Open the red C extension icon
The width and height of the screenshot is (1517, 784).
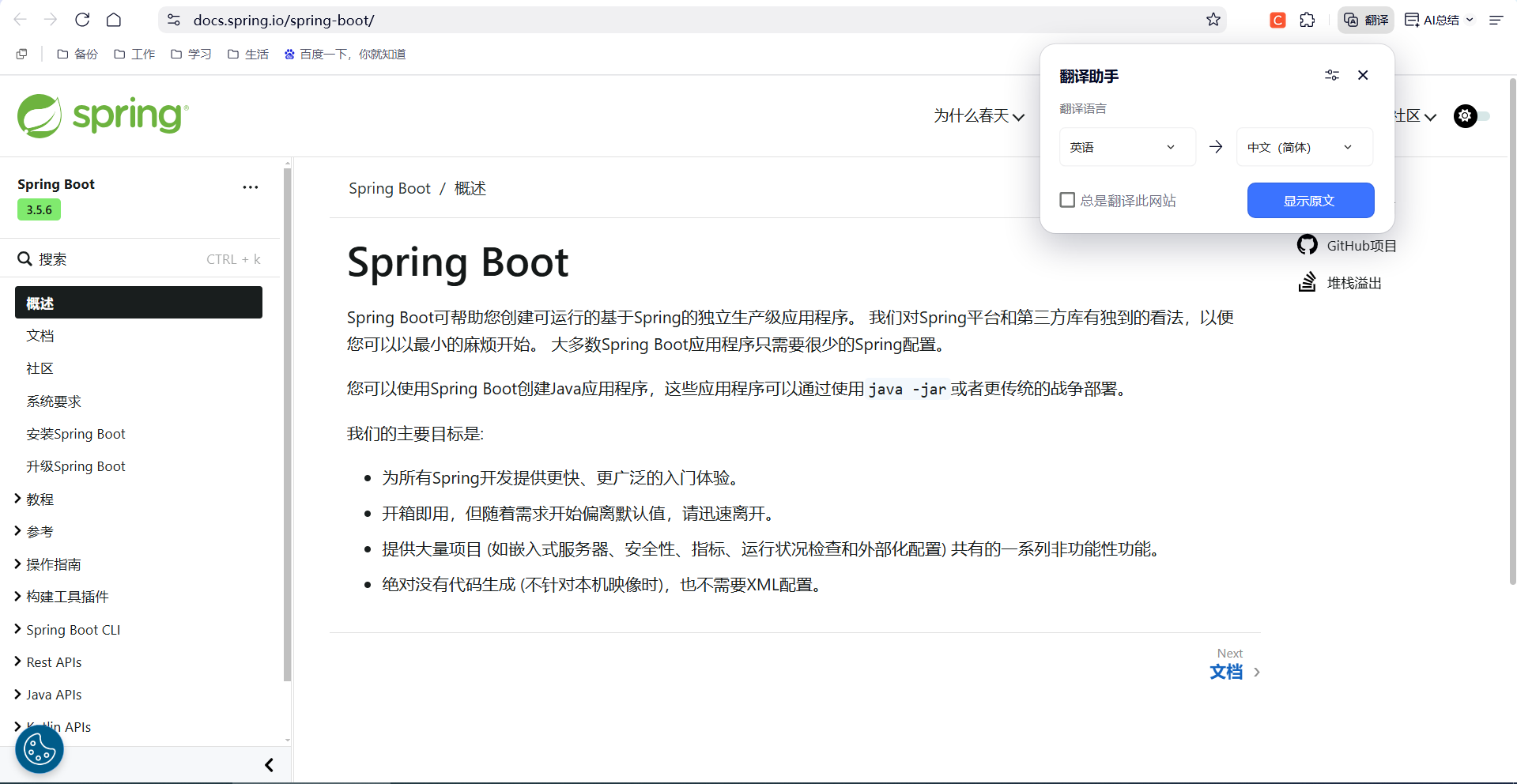click(x=1277, y=20)
